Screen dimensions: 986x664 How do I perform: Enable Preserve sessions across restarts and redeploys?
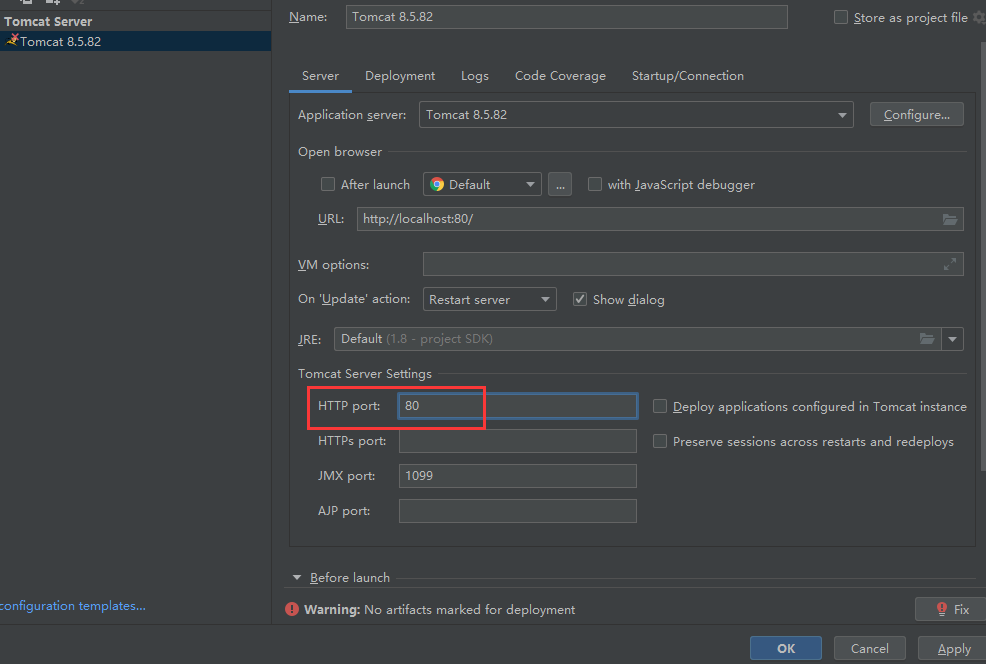660,441
